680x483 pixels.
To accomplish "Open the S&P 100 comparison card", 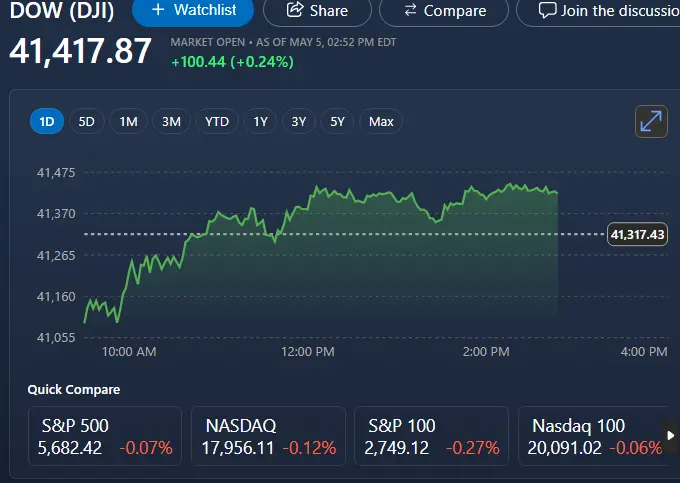I will [x=431, y=436].
